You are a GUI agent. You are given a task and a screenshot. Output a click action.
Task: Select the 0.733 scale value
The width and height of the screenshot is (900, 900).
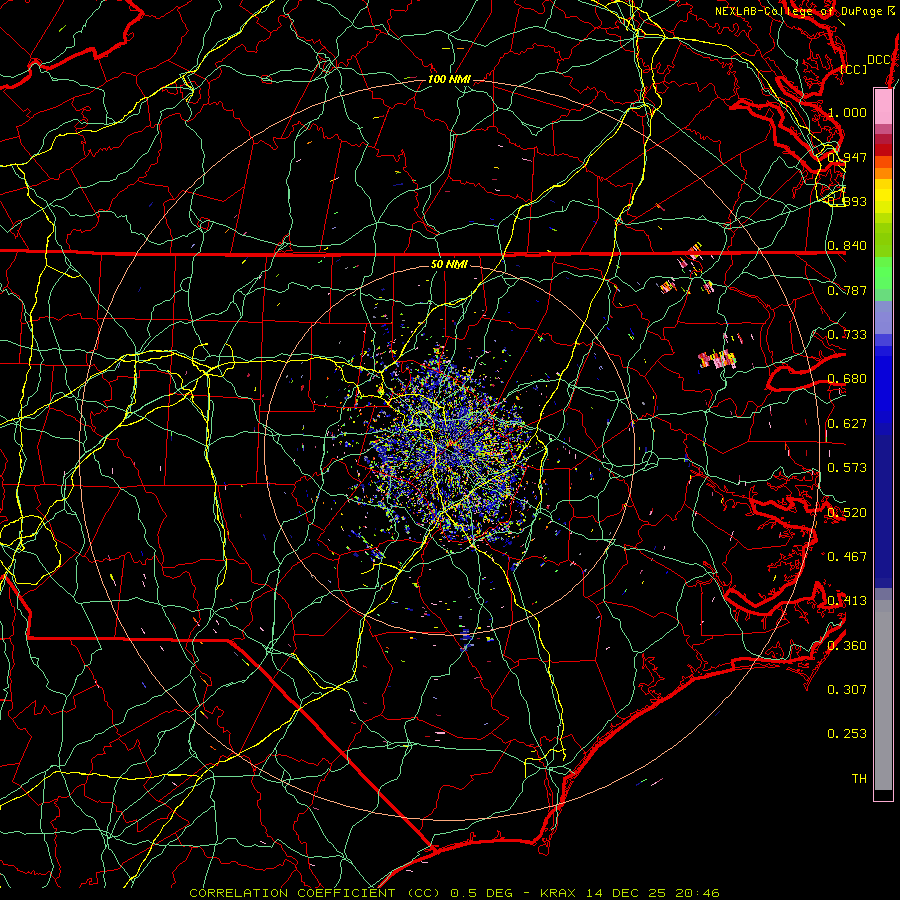[x=847, y=334]
